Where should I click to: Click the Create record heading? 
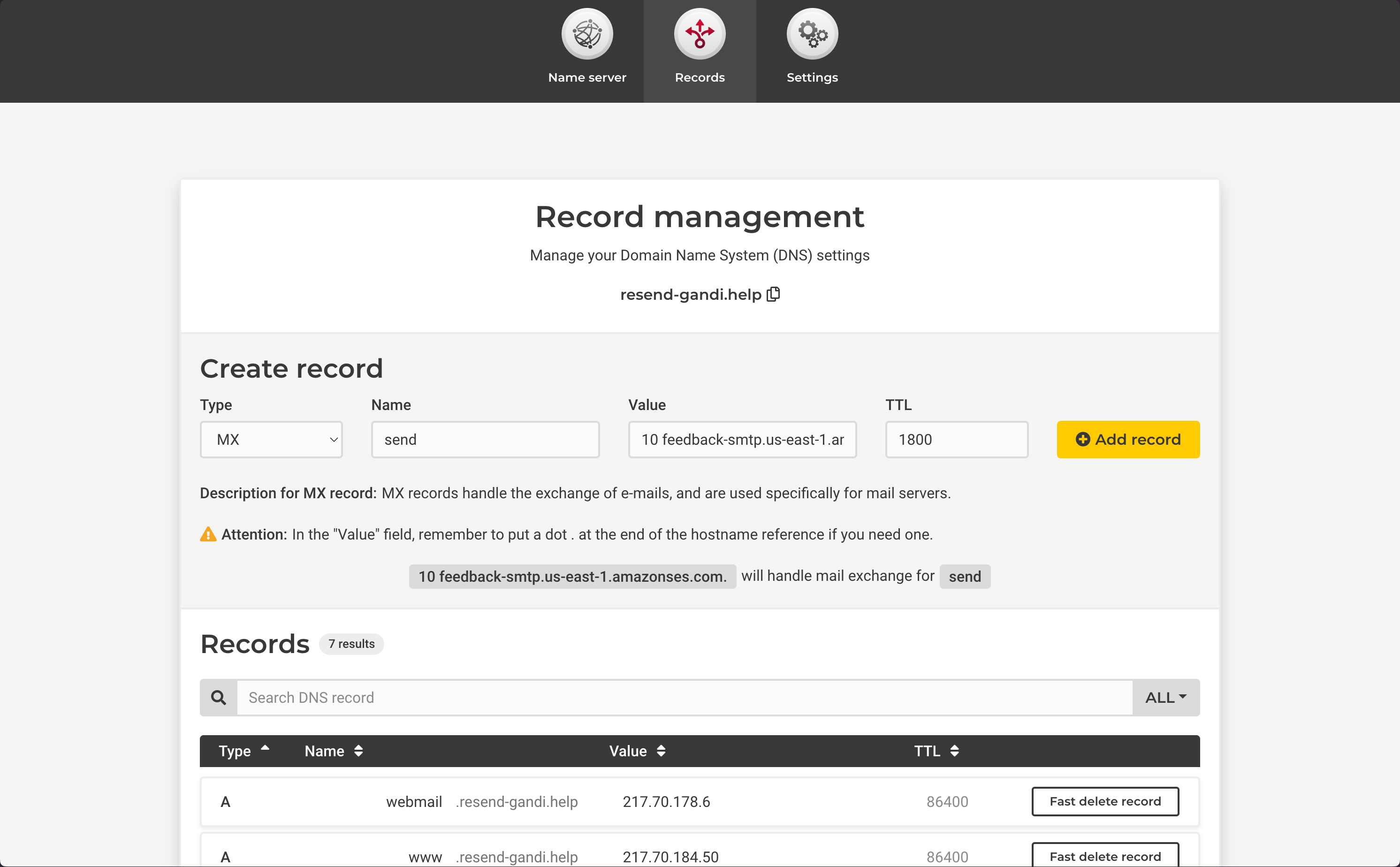click(x=291, y=368)
